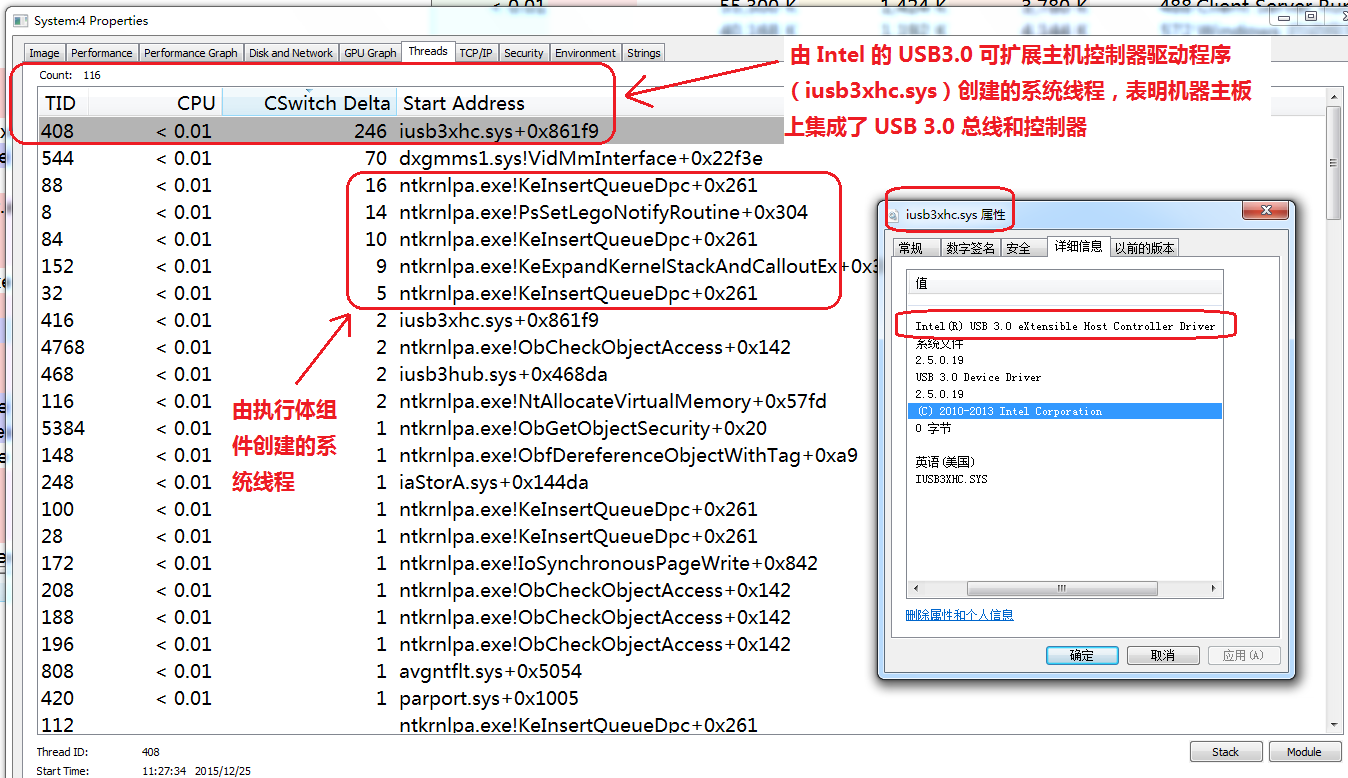Select thread 100 KeInsertQueueDpc row

[411, 509]
